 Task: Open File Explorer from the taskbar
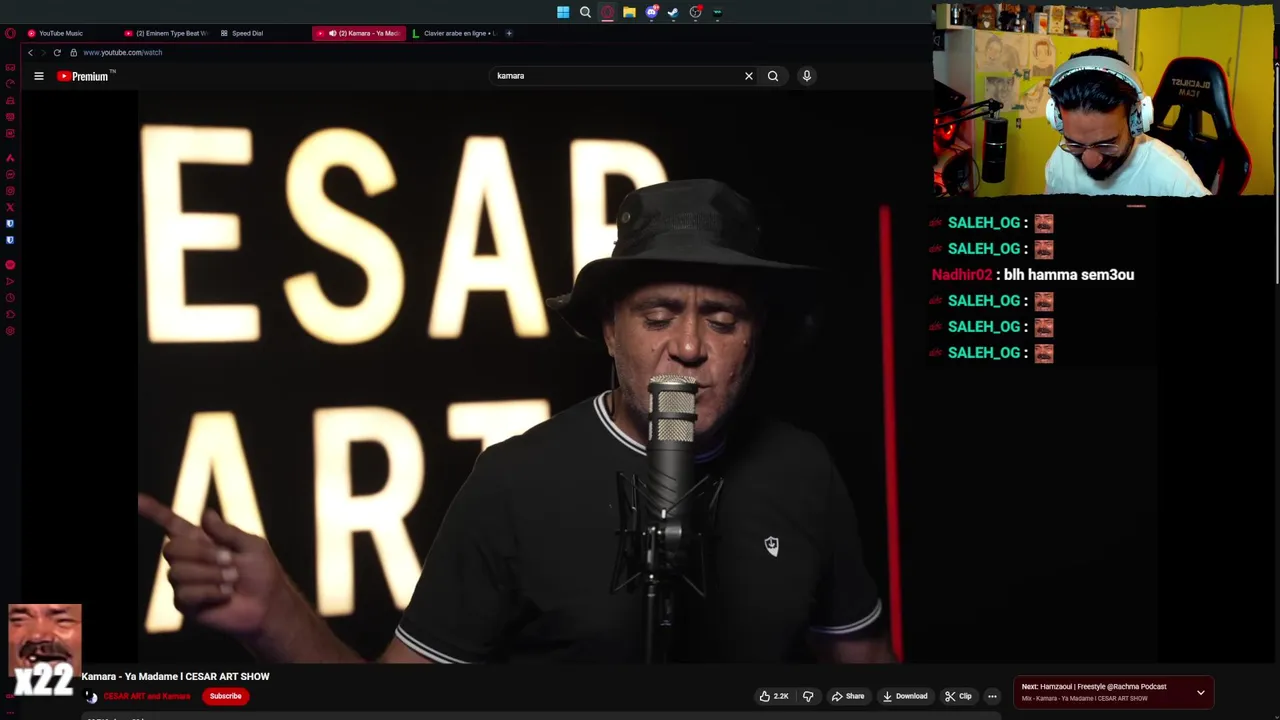coord(629,13)
